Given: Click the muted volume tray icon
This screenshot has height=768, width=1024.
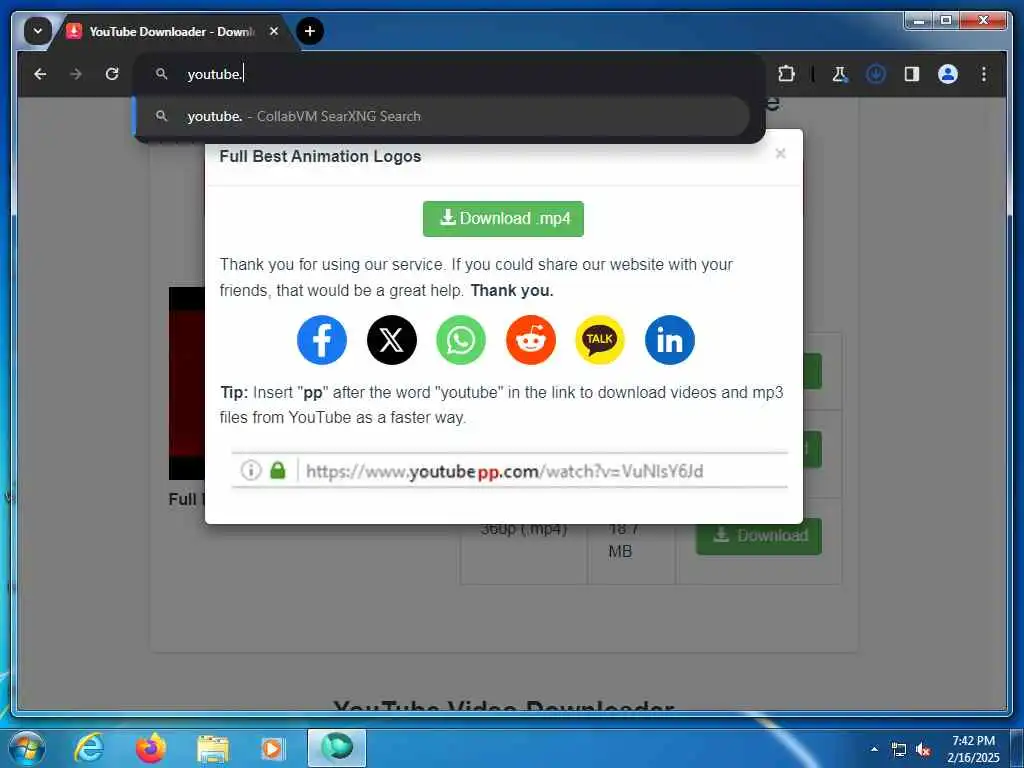Looking at the screenshot, I should 923,750.
